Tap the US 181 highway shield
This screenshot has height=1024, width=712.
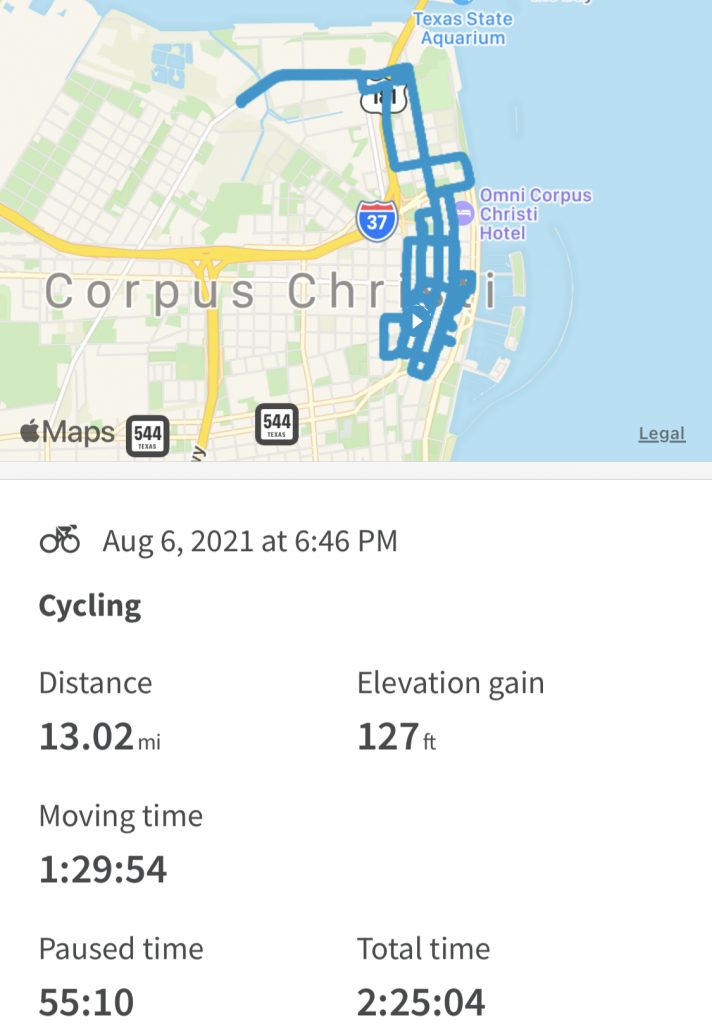click(x=383, y=95)
